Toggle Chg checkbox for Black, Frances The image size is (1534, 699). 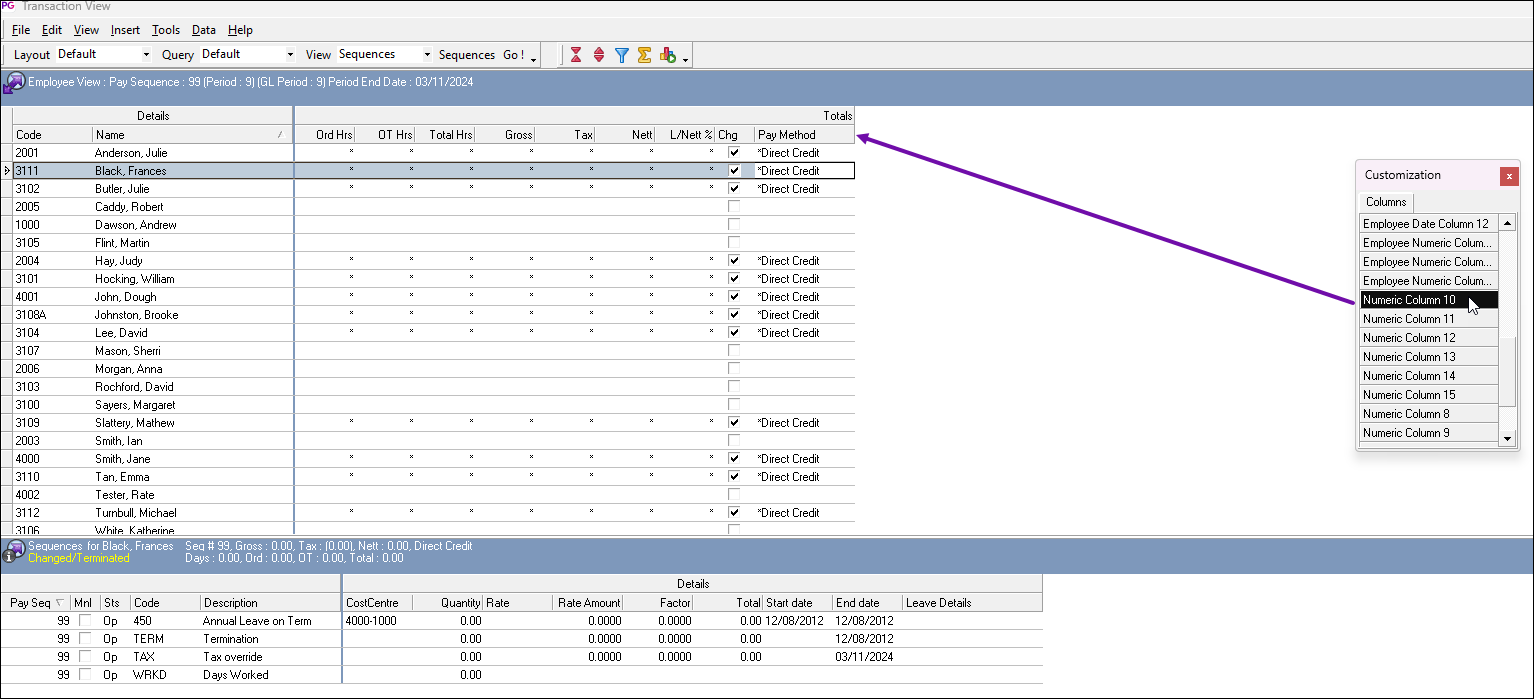tap(734, 171)
